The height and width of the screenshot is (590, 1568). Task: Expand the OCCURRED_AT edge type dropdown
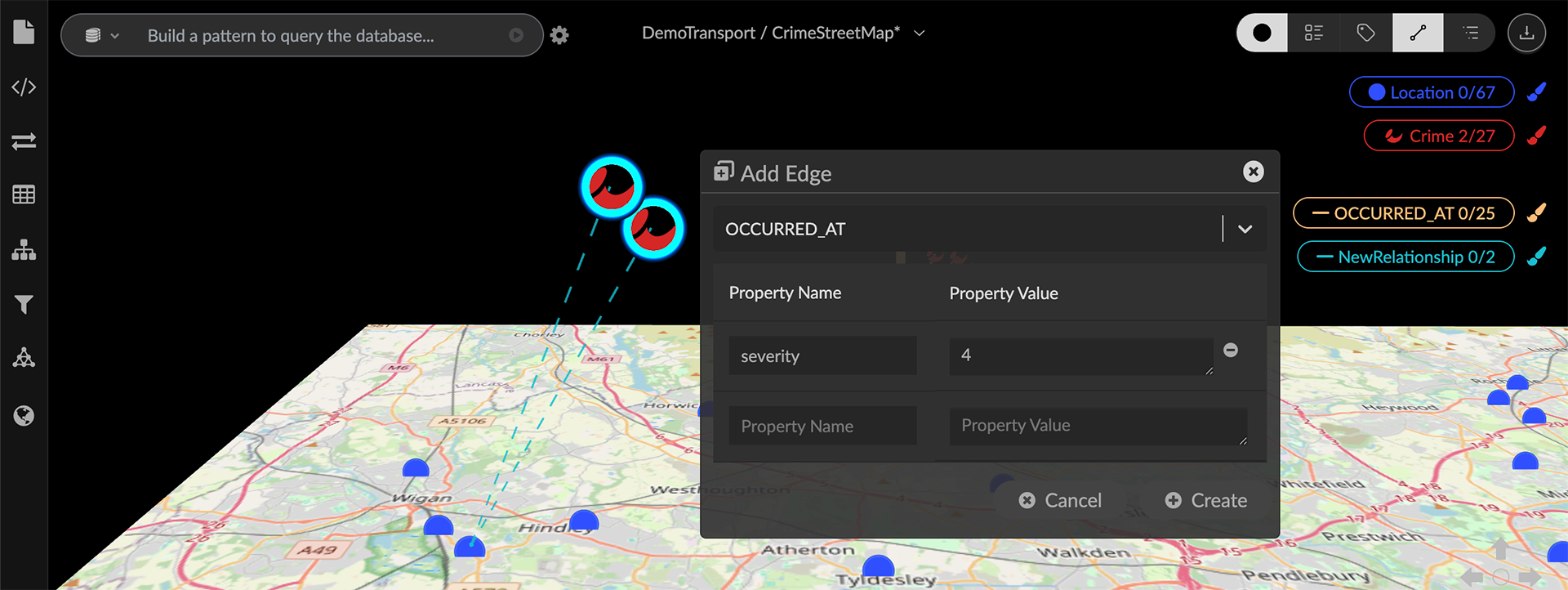coord(1244,230)
